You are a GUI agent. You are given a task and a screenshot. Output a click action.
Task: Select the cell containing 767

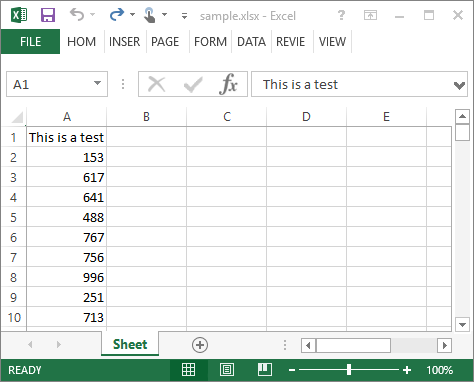click(67, 237)
